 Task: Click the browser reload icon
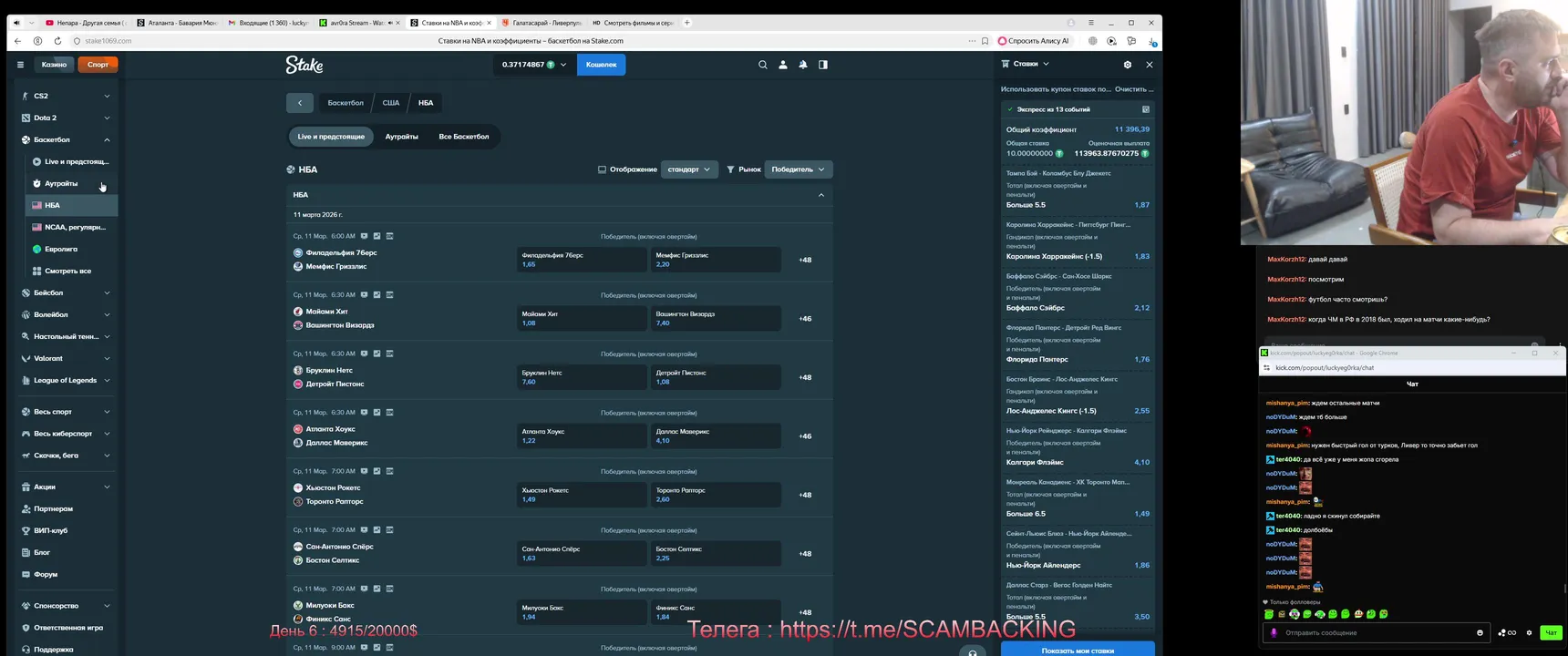point(57,41)
